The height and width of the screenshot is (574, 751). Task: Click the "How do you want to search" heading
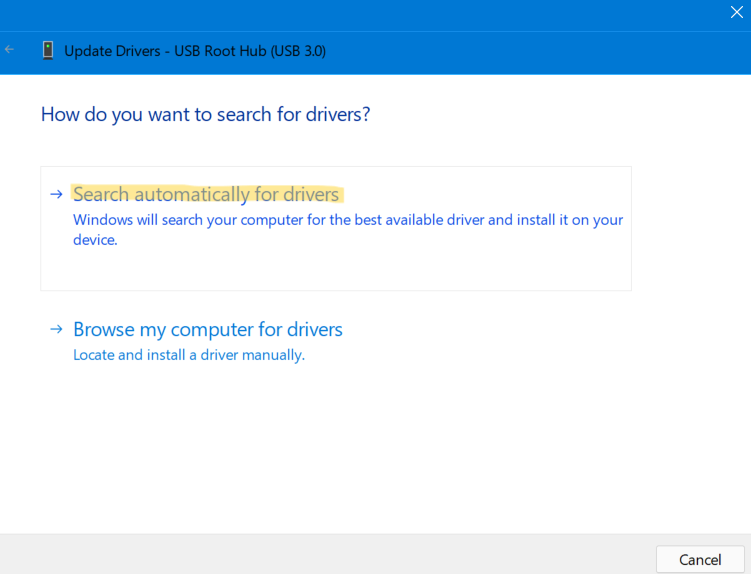(205, 114)
